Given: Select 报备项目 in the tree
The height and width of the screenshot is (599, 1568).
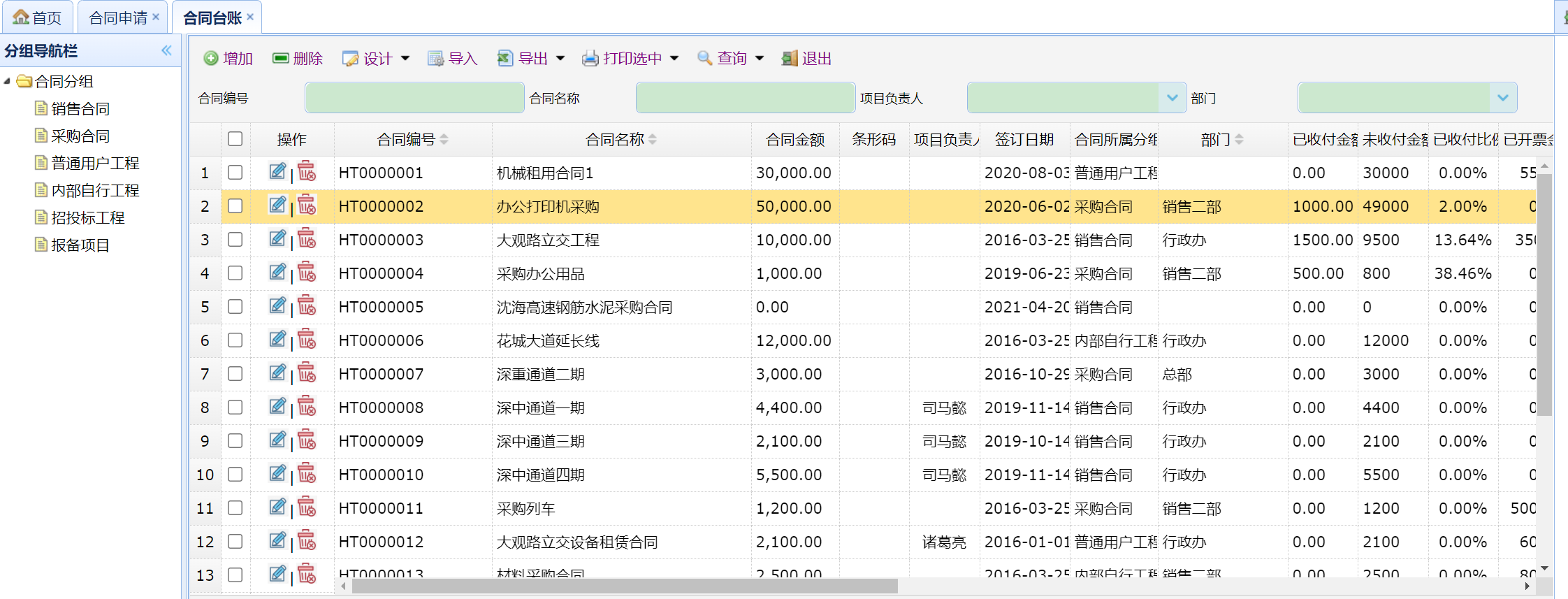Looking at the screenshot, I should pyautogui.click(x=80, y=245).
